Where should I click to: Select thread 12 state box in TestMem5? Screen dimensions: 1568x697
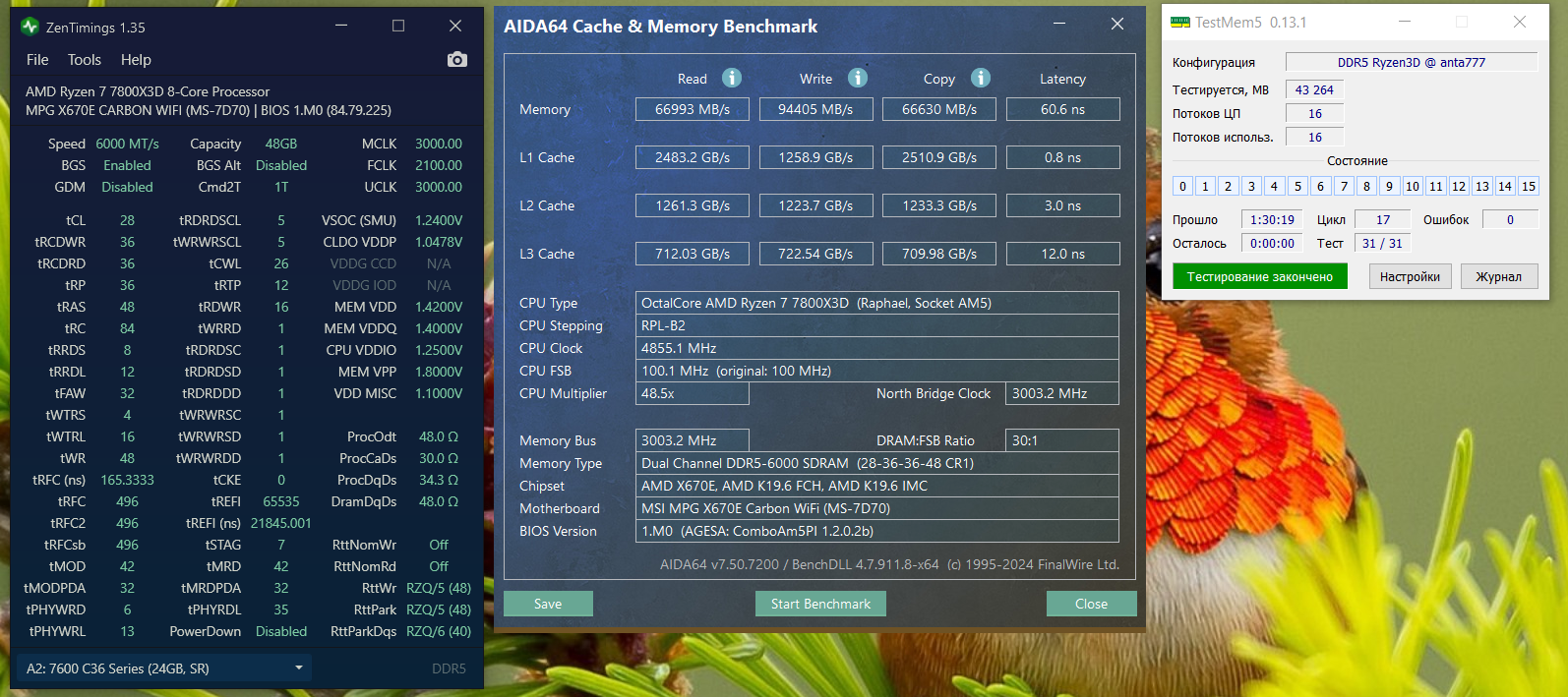click(x=1459, y=186)
